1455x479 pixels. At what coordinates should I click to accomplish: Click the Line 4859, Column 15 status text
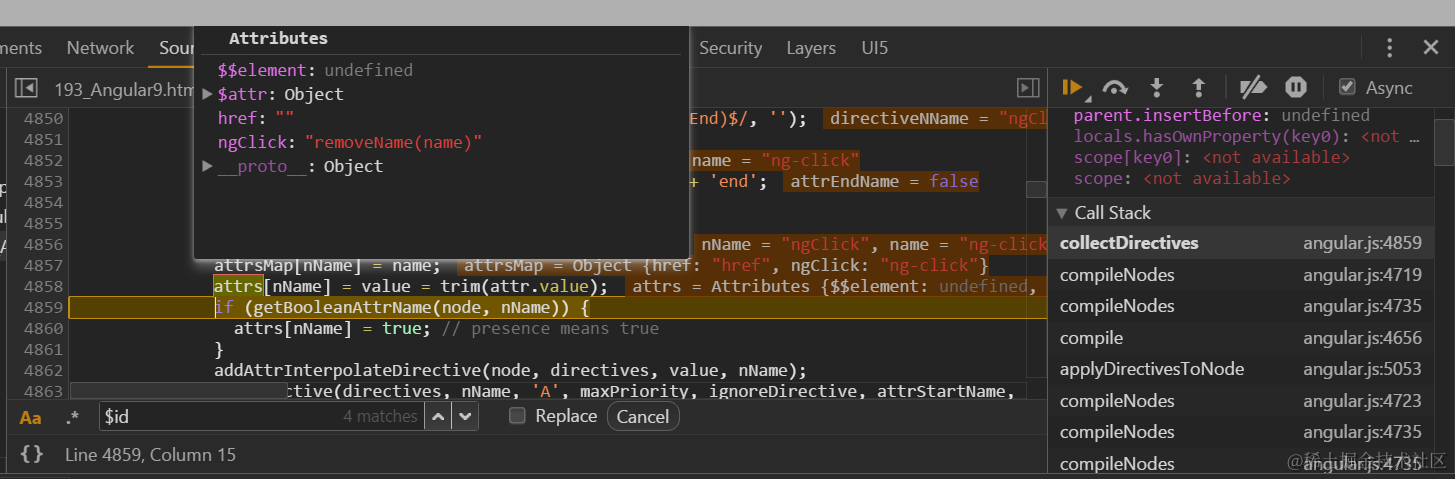(150, 455)
